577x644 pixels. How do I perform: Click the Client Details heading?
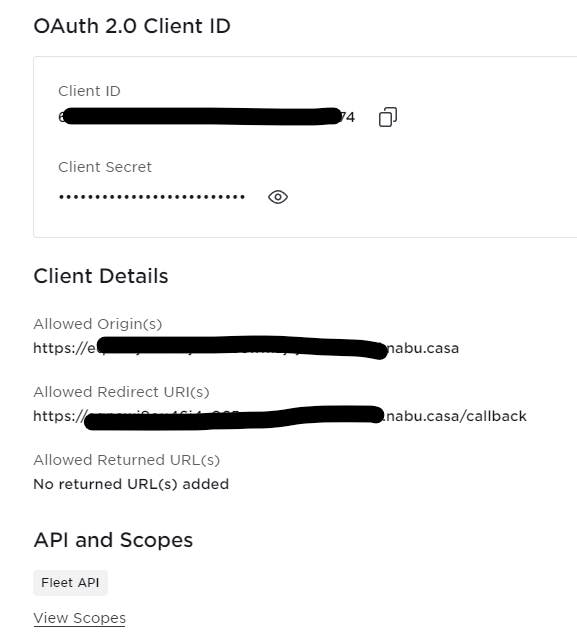tap(101, 276)
